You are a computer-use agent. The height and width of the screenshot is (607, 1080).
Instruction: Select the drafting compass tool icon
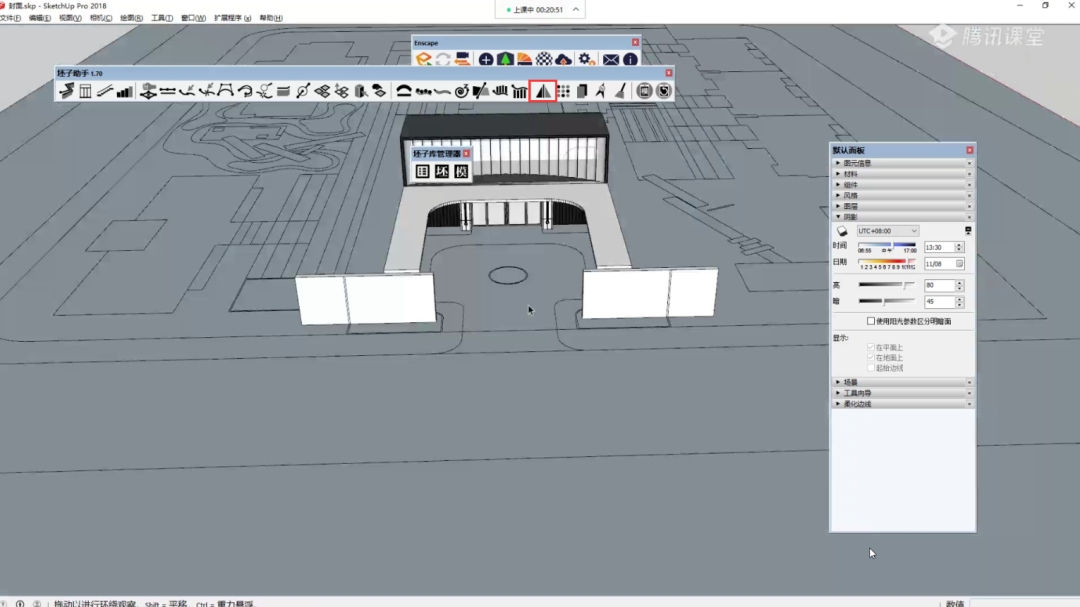601,91
